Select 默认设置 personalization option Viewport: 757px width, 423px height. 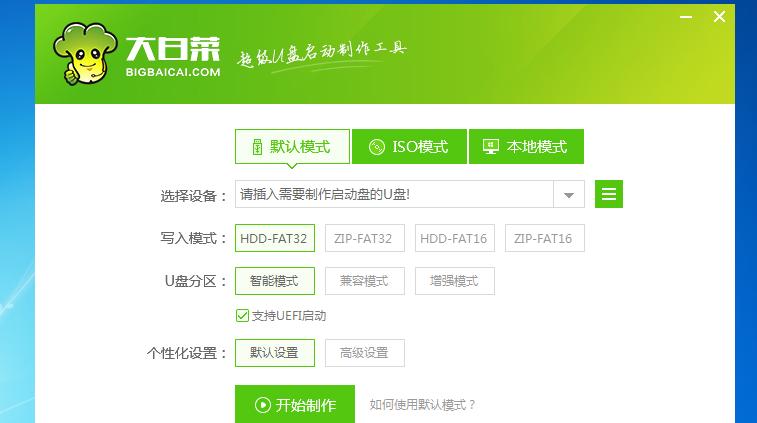[275, 353]
